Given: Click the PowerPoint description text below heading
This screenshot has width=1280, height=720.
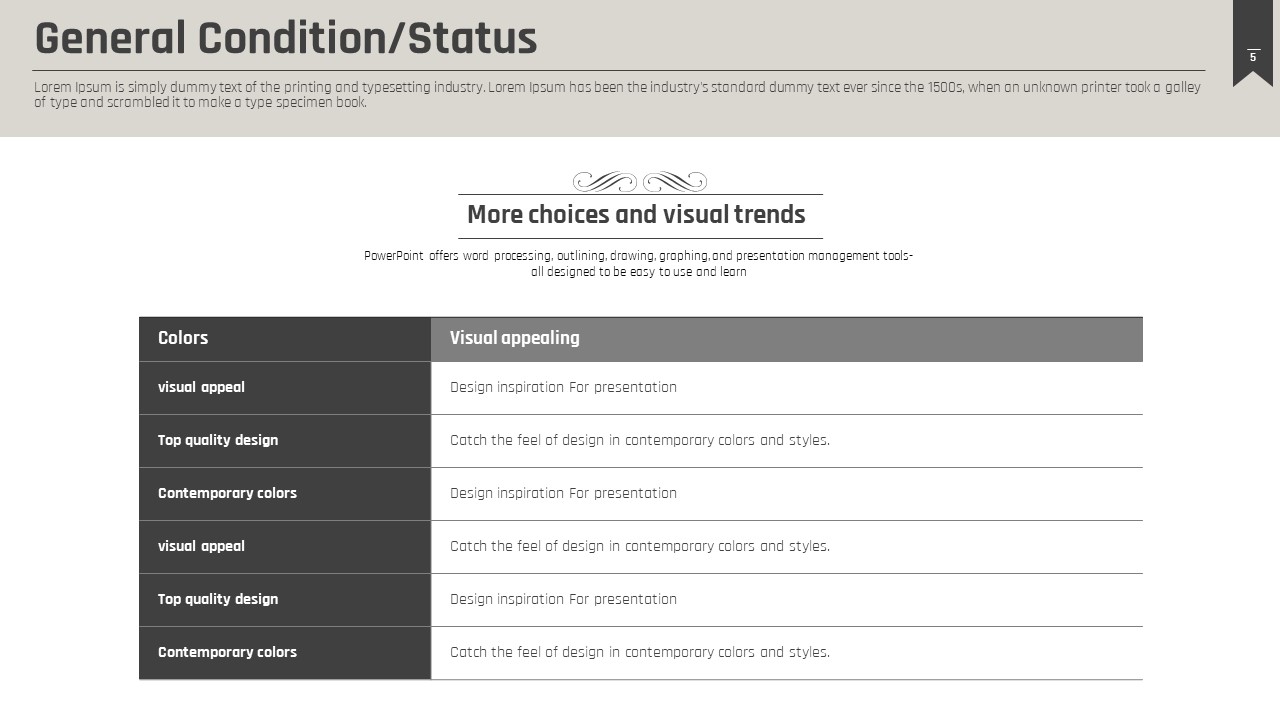Looking at the screenshot, I should pyautogui.click(x=638, y=263).
